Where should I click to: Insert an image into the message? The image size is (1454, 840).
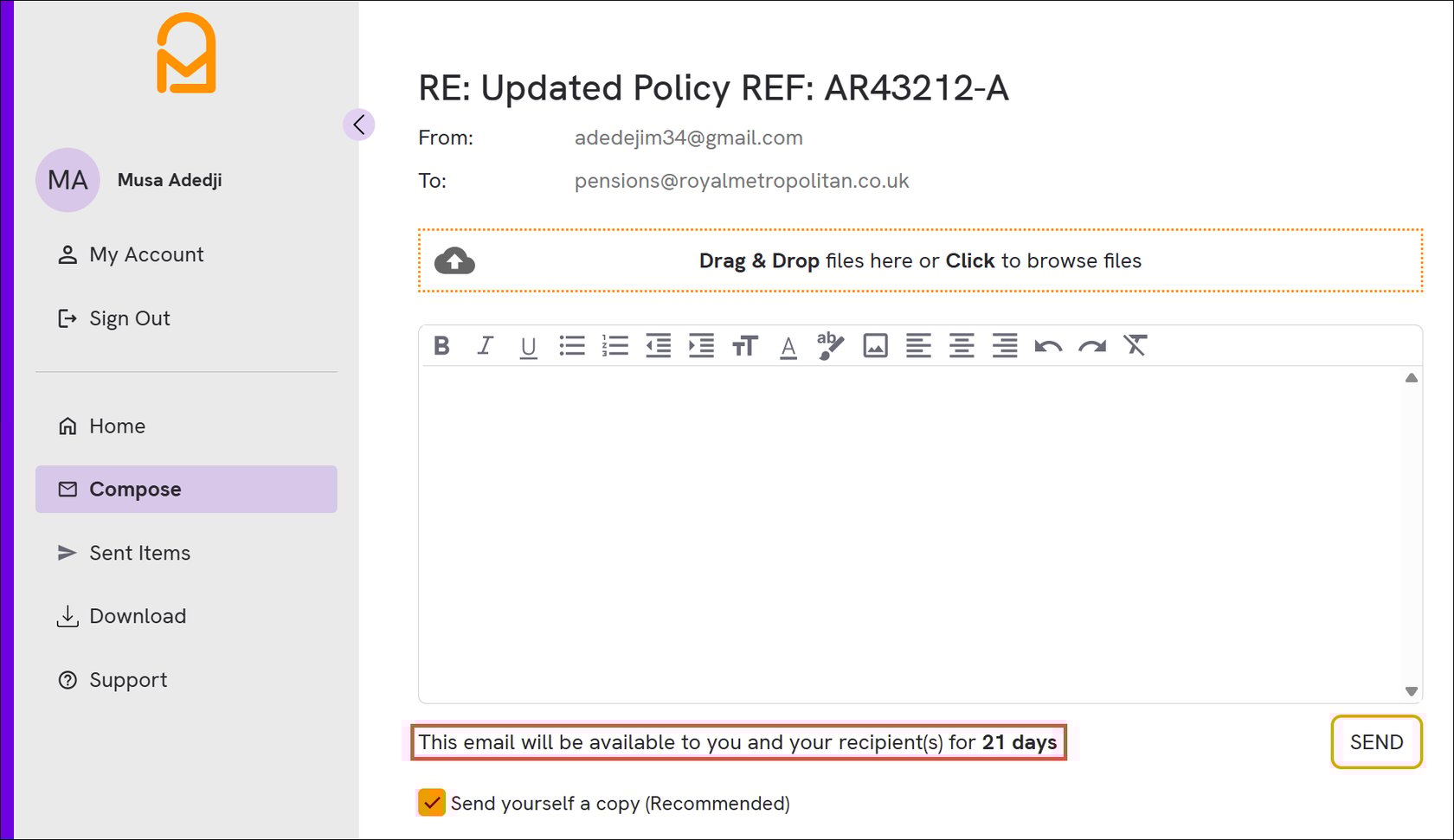875,345
